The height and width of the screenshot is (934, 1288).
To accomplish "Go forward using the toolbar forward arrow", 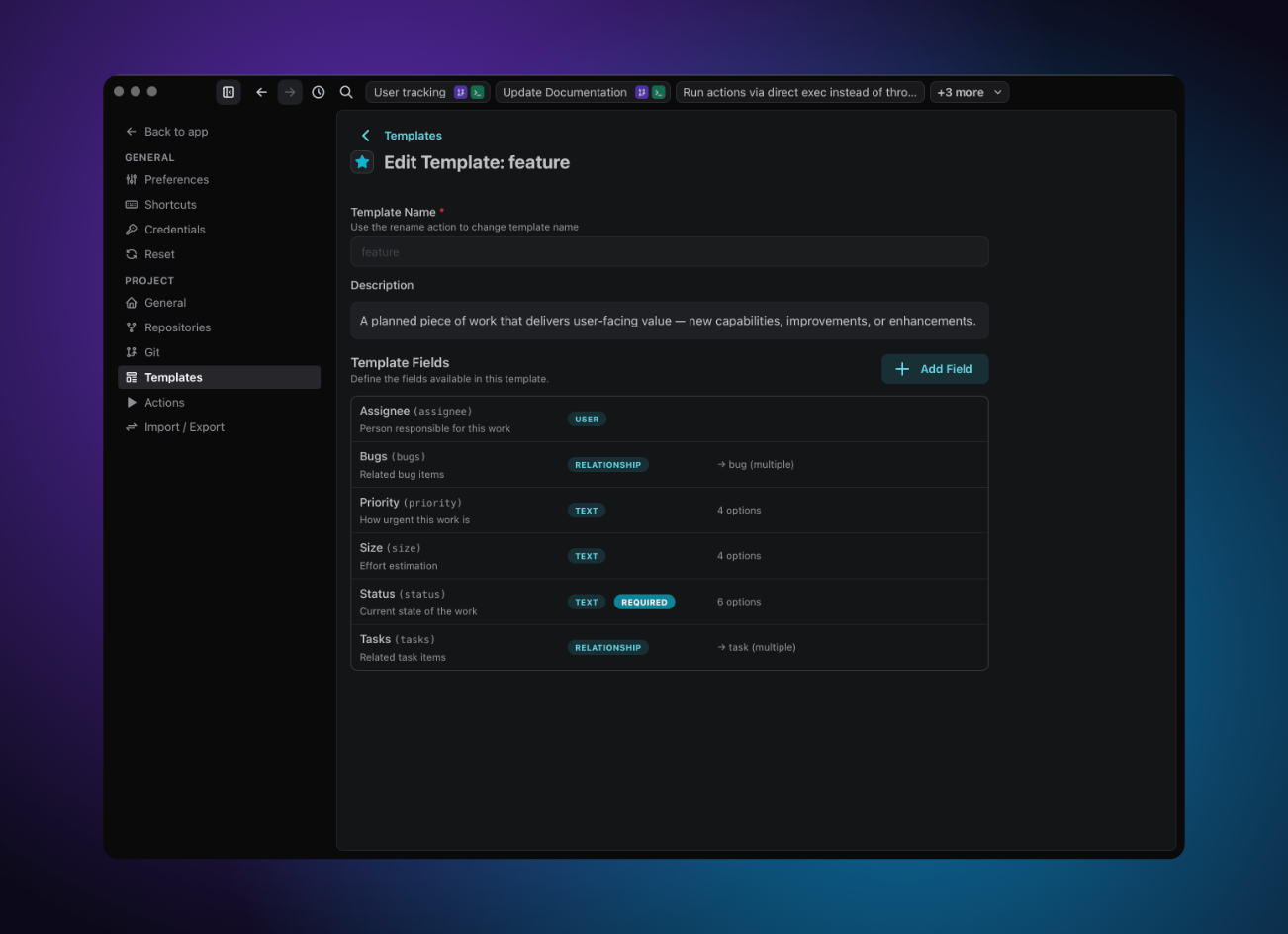I will 290,92.
